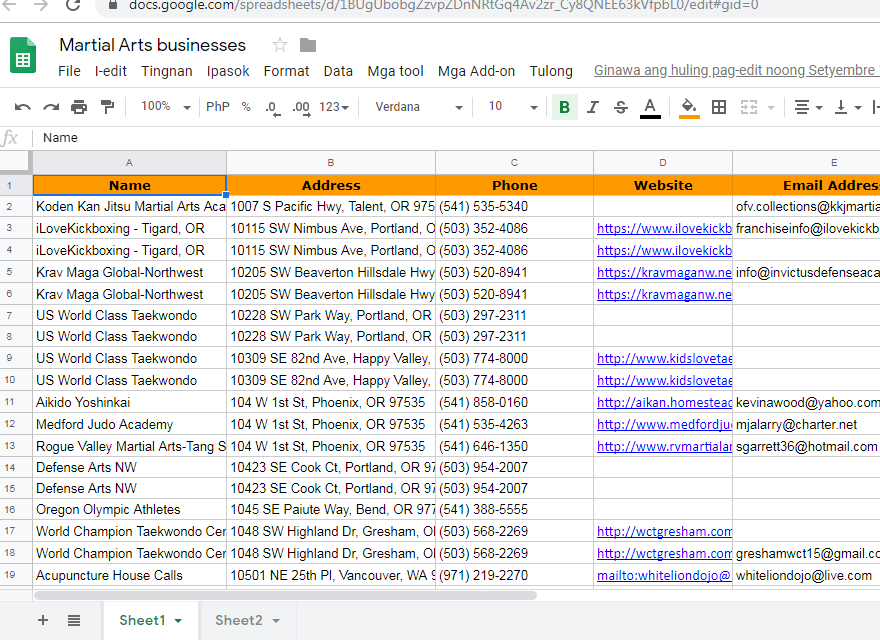The image size is (880, 640).
Task: Add a new sheet with plus icon
Action: (x=42, y=620)
